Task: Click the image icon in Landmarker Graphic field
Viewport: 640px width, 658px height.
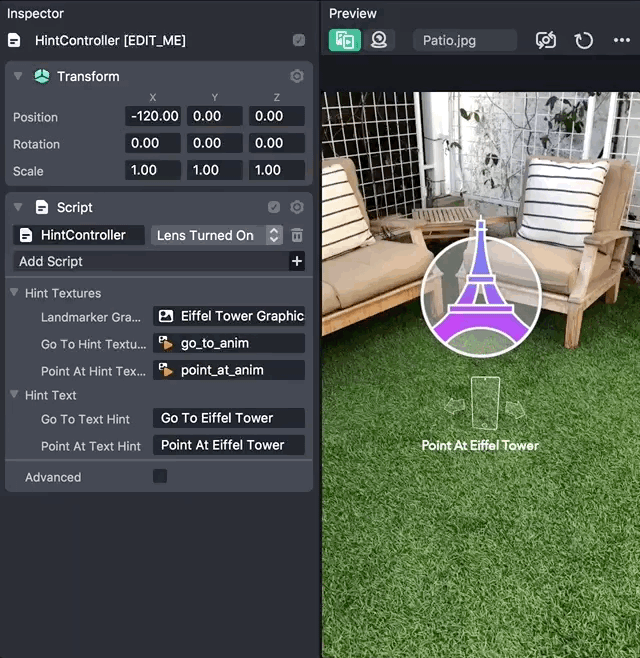Action: pyautogui.click(x=166, y=316)
